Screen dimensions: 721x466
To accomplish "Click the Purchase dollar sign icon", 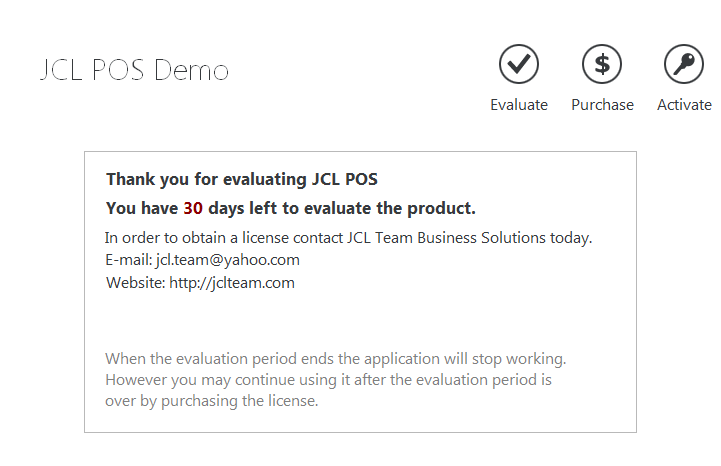I will (x=602, y=65).
